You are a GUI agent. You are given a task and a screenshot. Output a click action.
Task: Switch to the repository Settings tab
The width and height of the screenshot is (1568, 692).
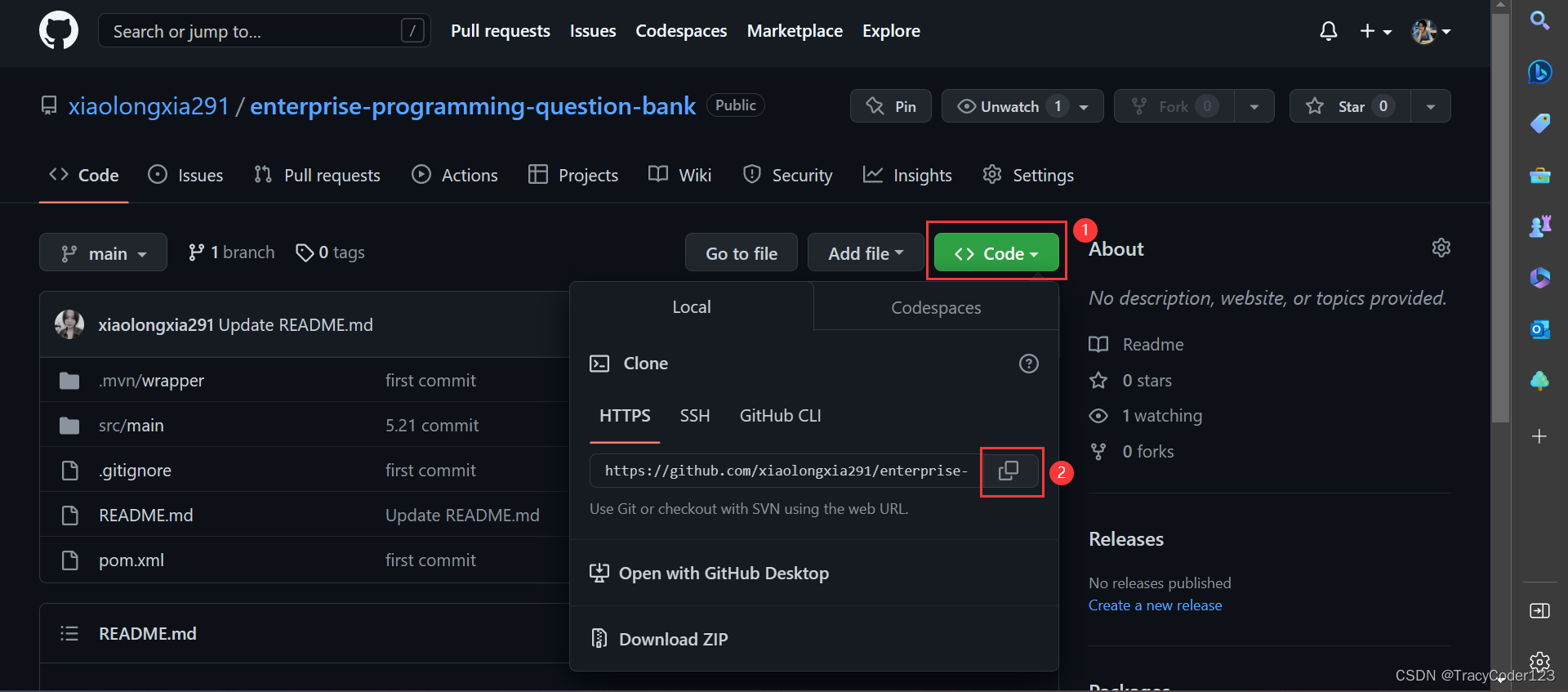[1028, 175]
